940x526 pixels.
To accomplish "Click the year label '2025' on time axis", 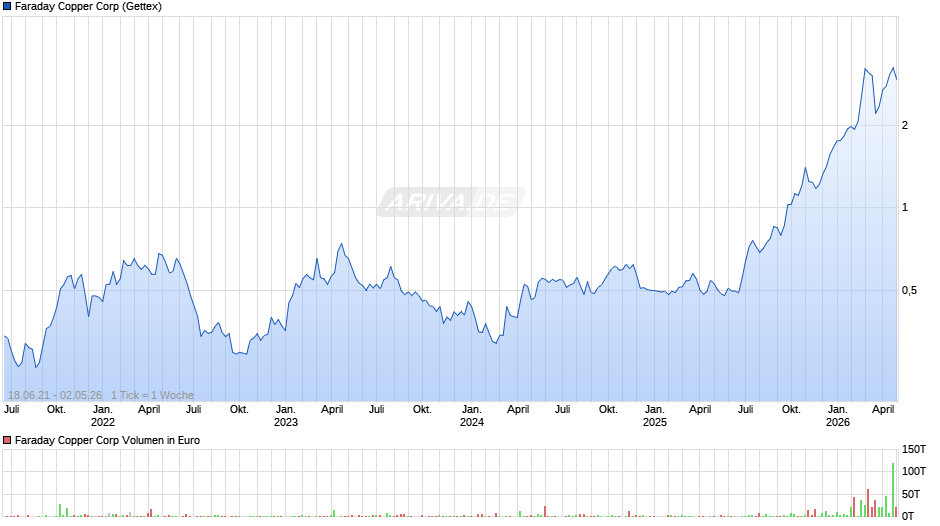I will pos(655,422).
